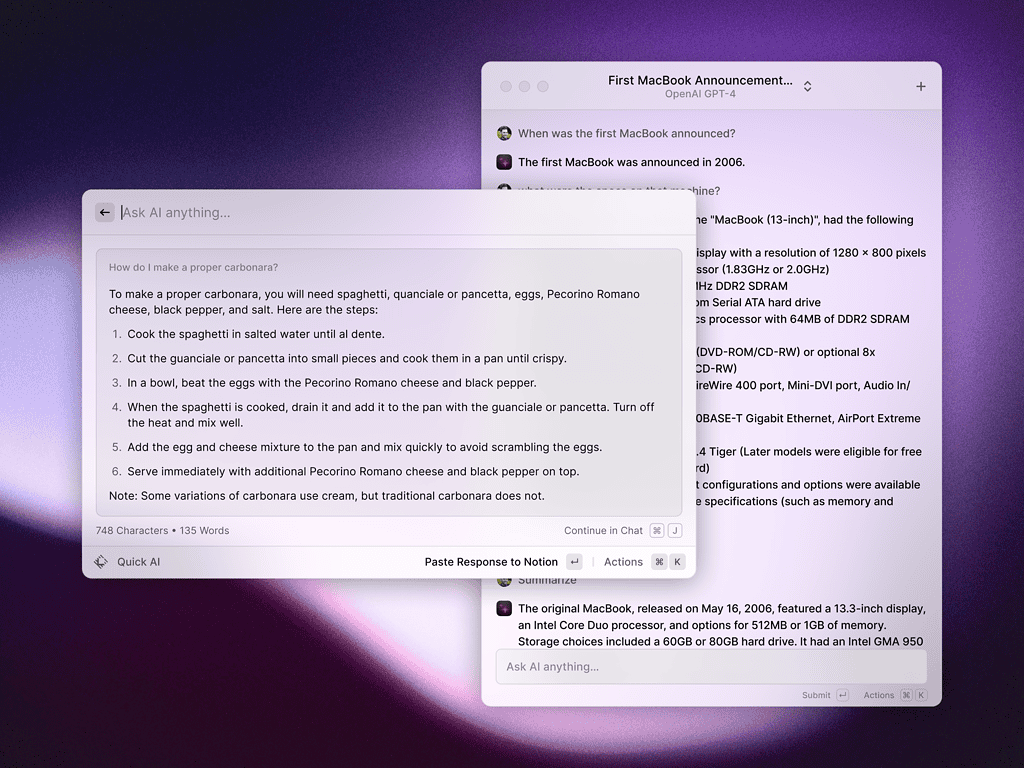Click the 'How do I make a proper carbonara?' prompt

pos(193,267)
